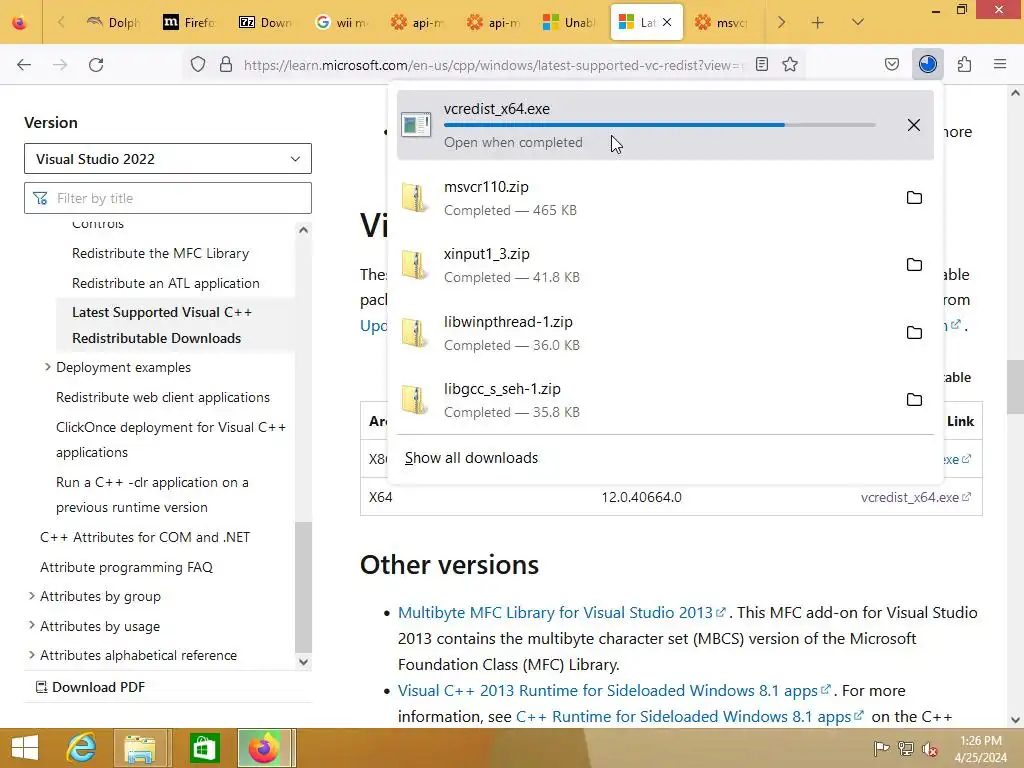Open the Firefox hamburger menu
The width and height of the screenshot is (1024, 768).
point(1000,64)
